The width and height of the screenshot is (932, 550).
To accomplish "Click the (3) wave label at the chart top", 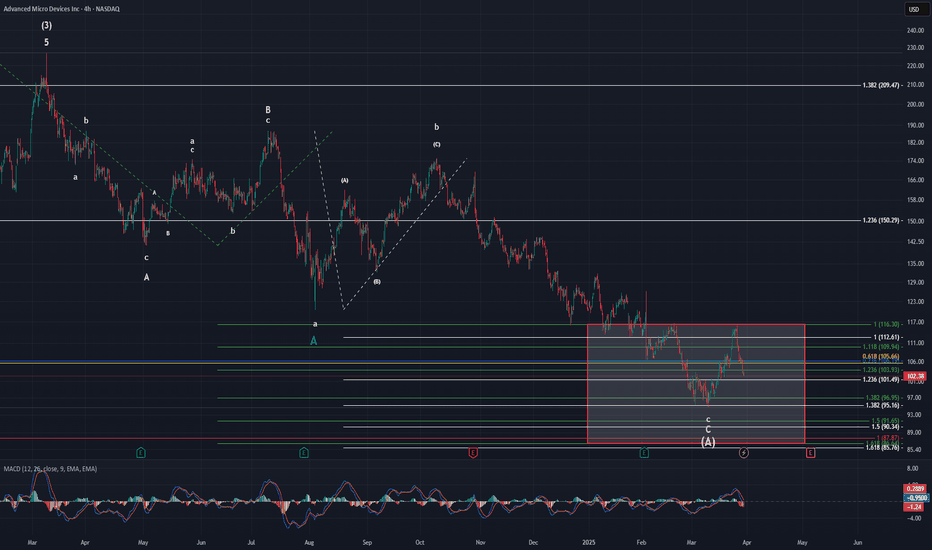I will point(46,25).
